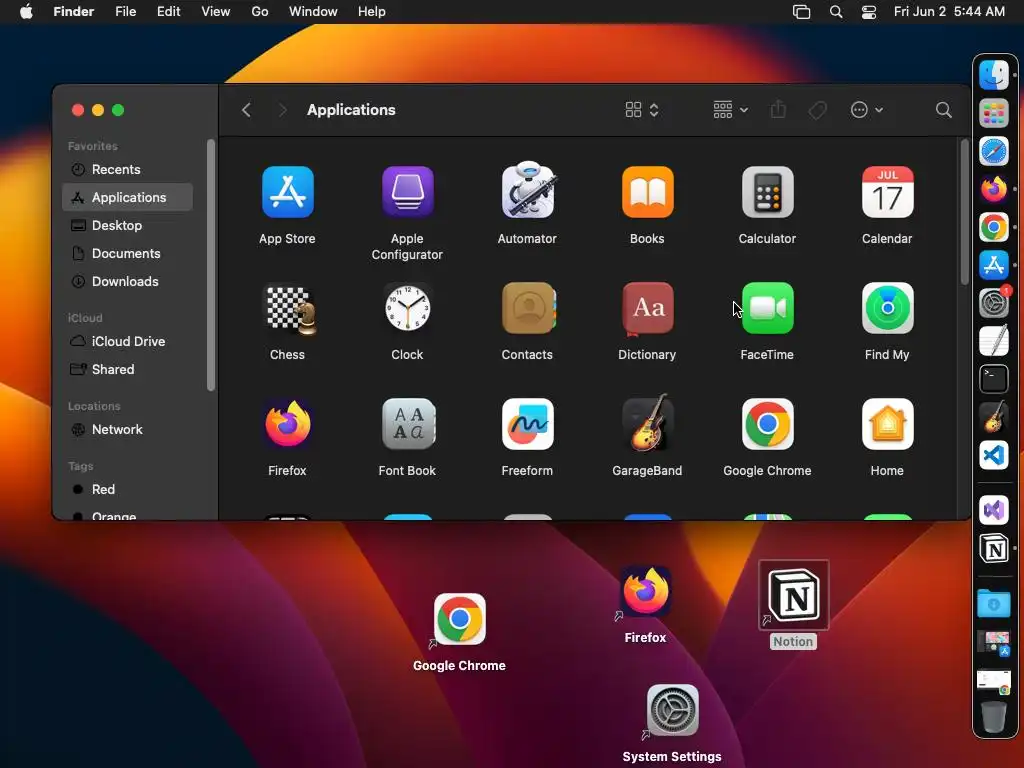This screenshot has height=768, width=1024.
Task: Click the System Settings desktop shortcut
Action: pyautogui.click(x=673, y=711)
